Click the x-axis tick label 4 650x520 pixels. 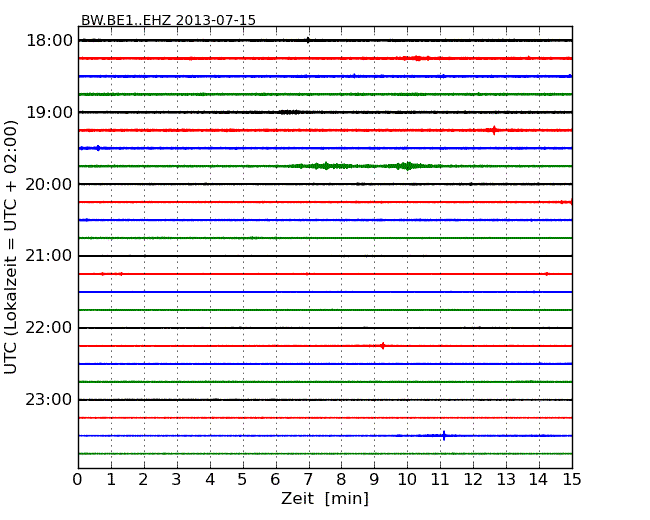pyautogui.click(x=210, y=480)
